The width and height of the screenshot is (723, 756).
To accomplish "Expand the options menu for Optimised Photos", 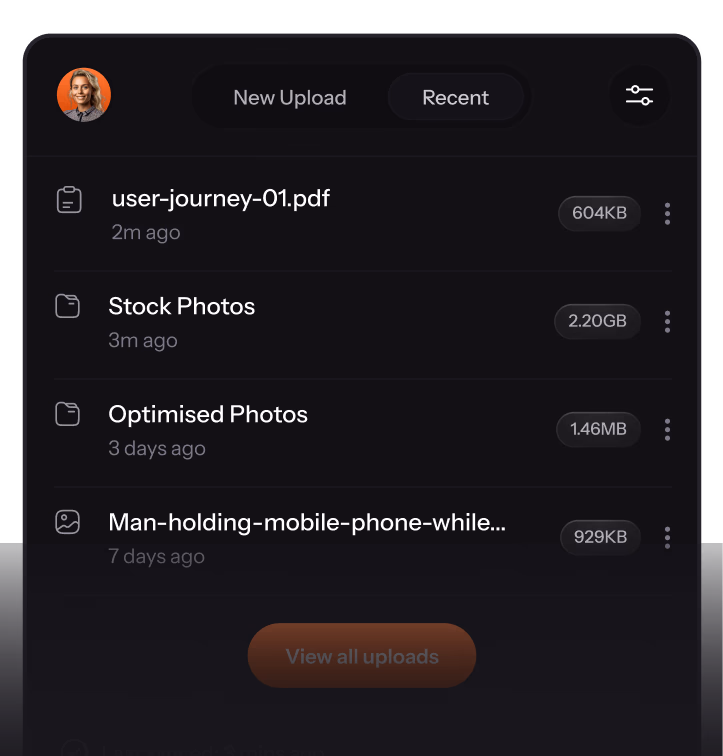I will pos(667,429).
